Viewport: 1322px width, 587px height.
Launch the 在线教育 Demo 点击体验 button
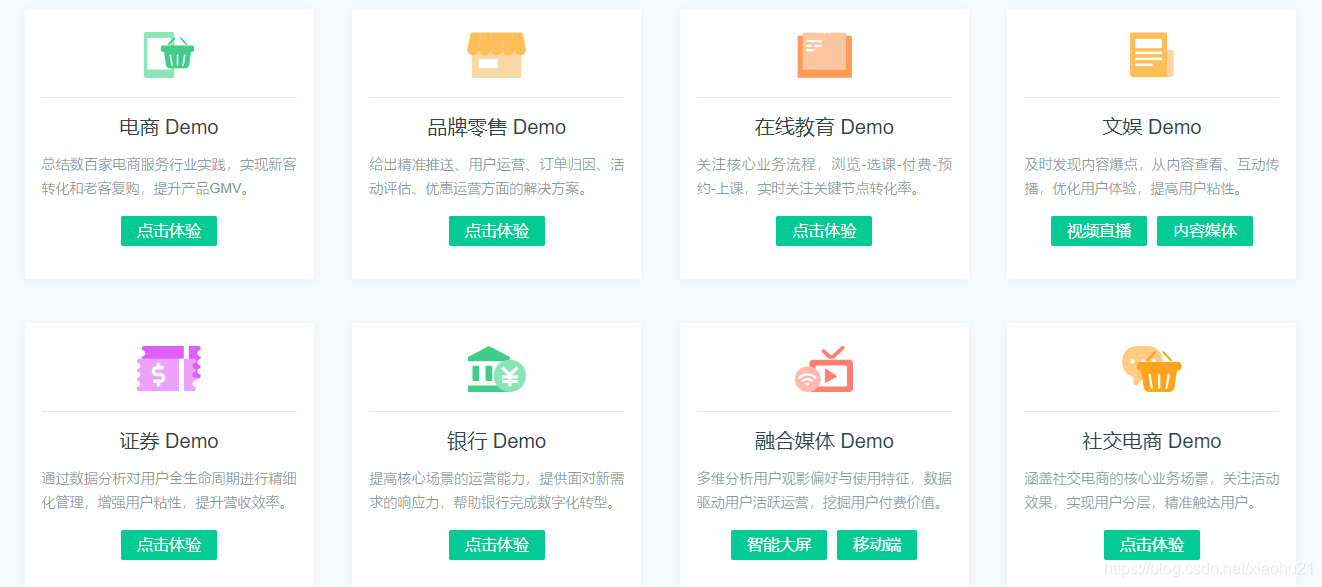point(824,231)
